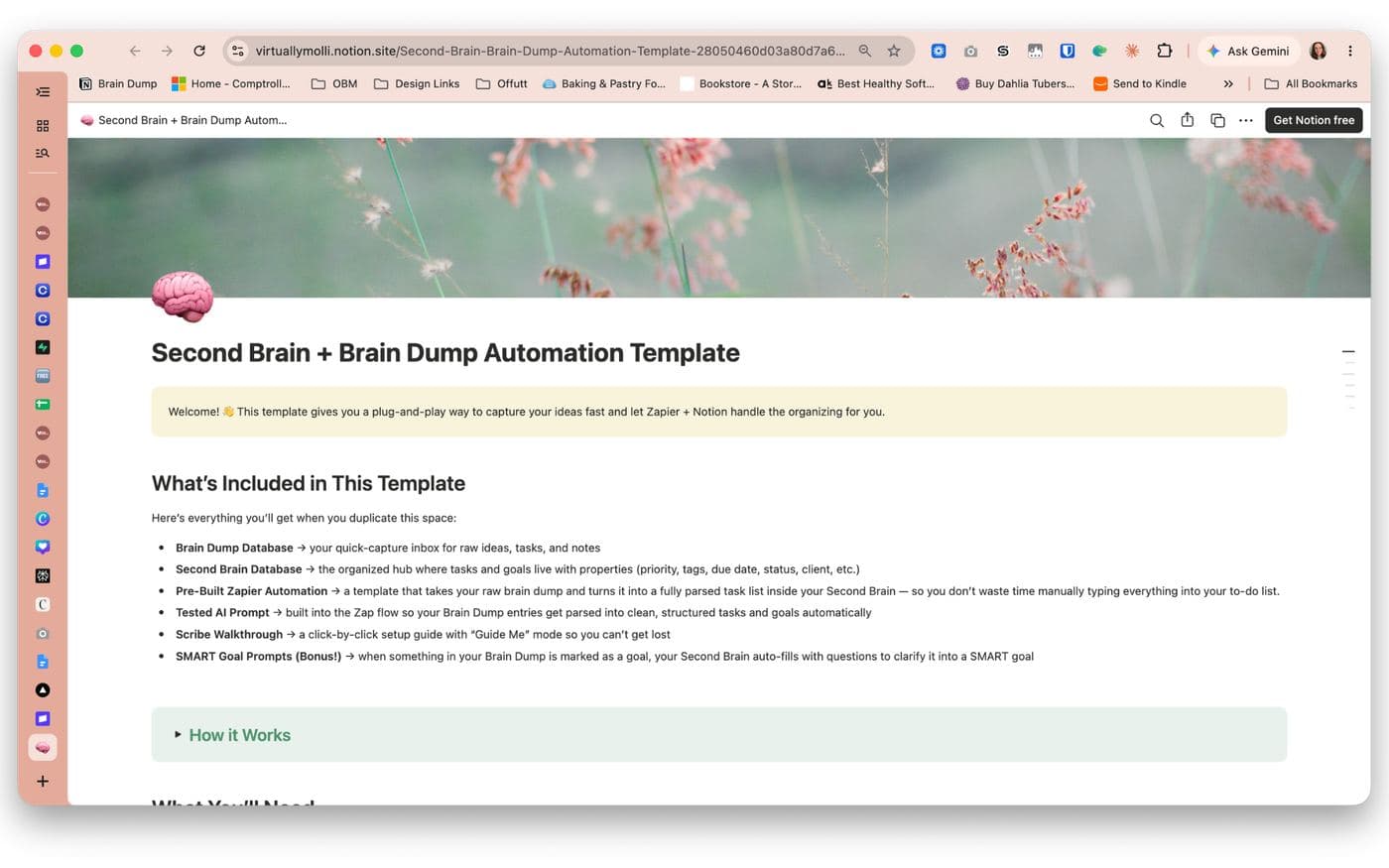The image size is (1389, 868).
Task: Select the active pink brain tab in sidebar
Action: click(x=43, y=747)
